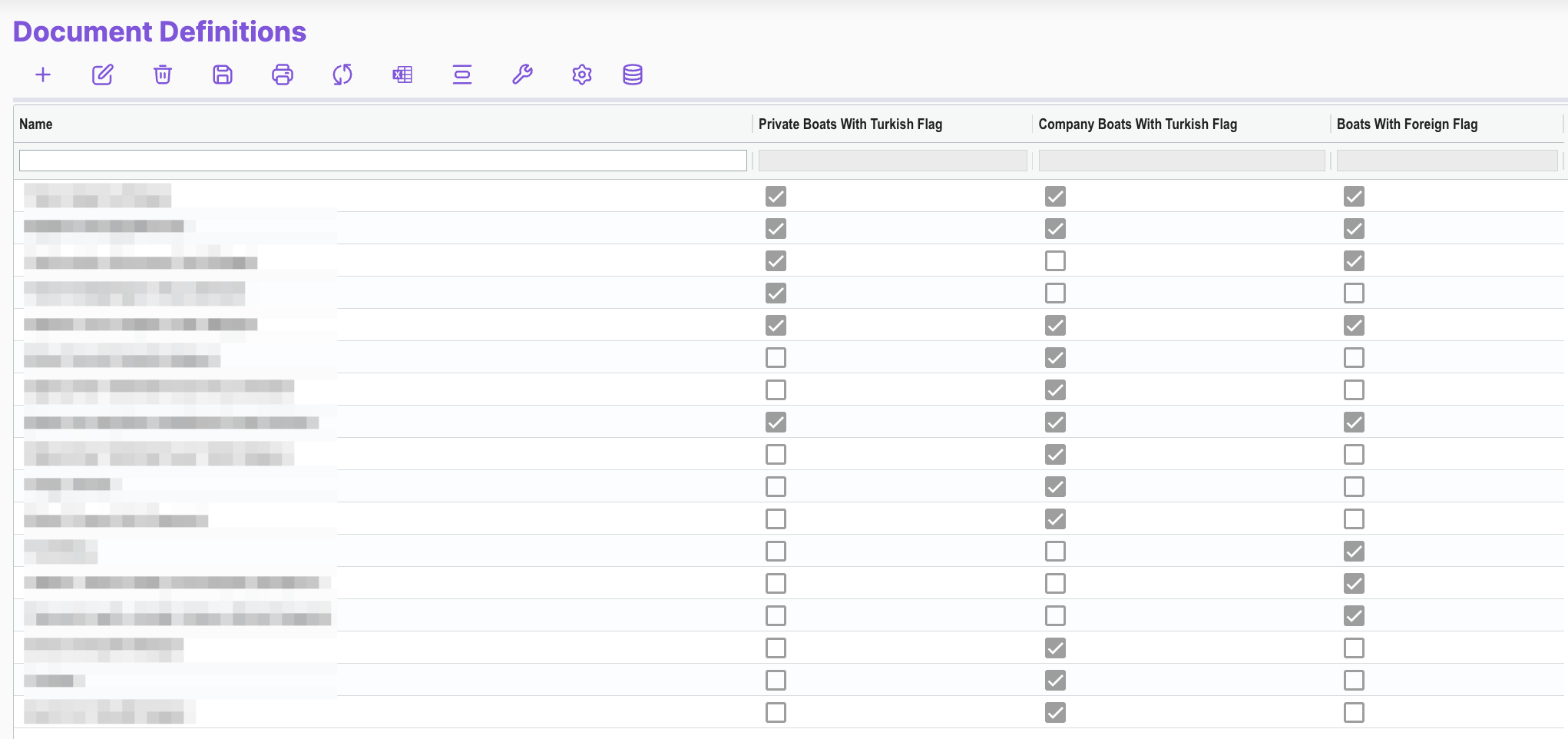Check third row Company Boats checkbox

coord(1055,261)
